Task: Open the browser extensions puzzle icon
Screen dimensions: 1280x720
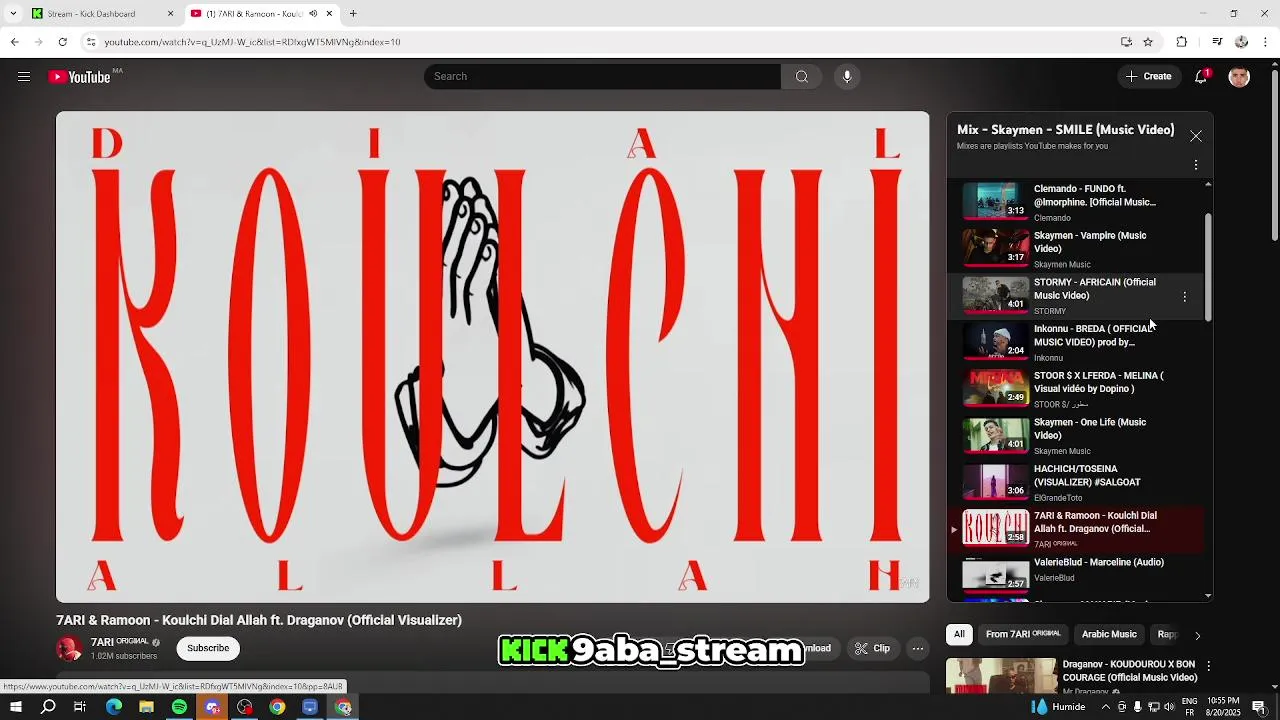Action: (x=1181, y=42)
